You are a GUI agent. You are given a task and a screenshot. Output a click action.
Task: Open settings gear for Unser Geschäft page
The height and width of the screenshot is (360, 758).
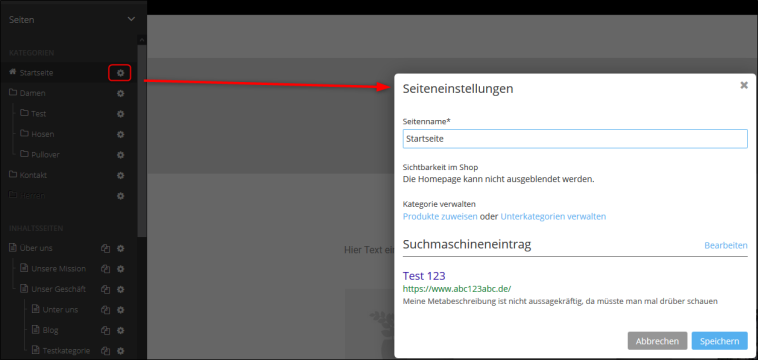[120, 289]
